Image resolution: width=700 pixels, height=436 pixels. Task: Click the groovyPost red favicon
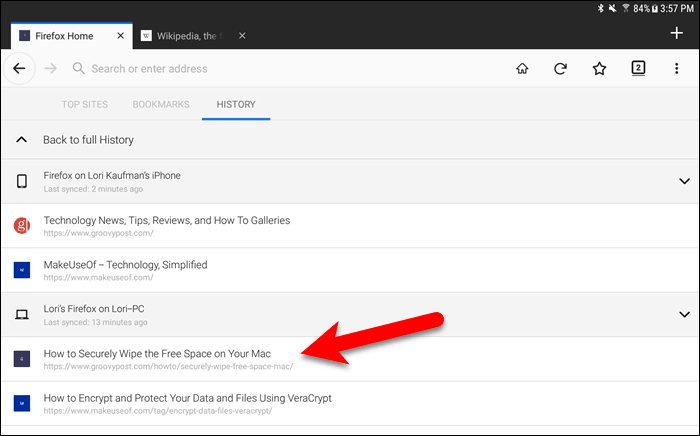click(22, 225)
